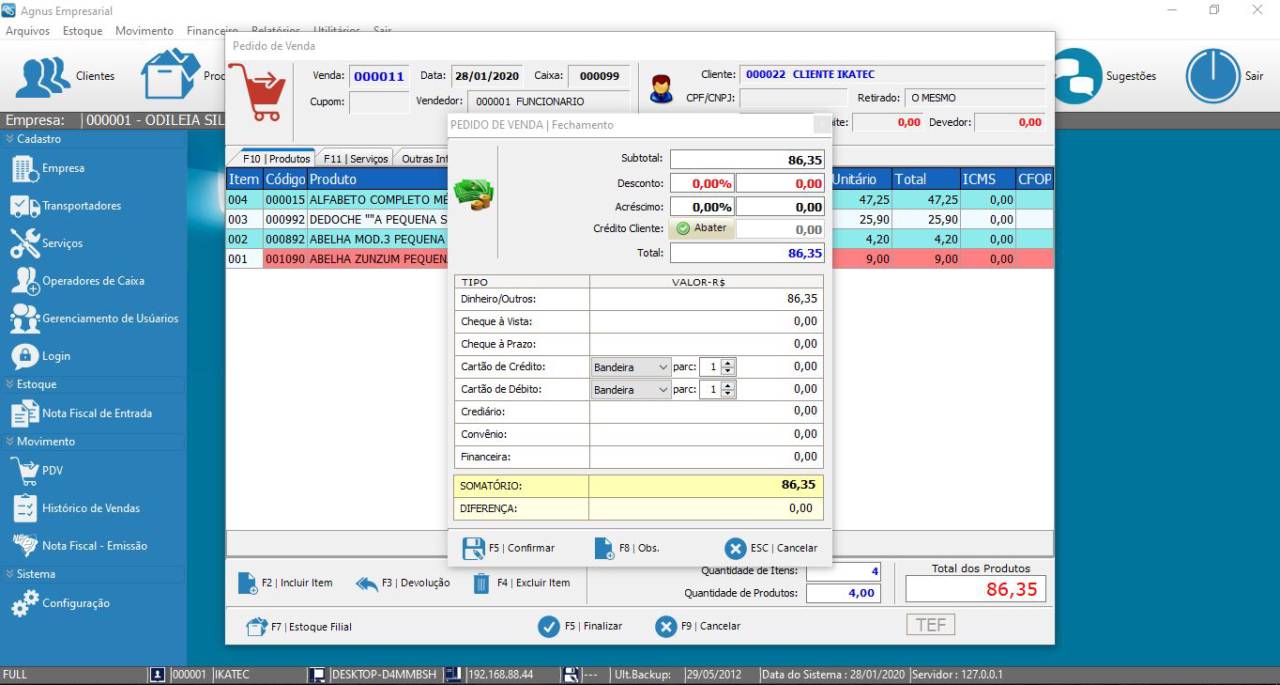1280x685 pixels.
Task: Switch to F11 Serviços tab
Action: click(355, 158)
